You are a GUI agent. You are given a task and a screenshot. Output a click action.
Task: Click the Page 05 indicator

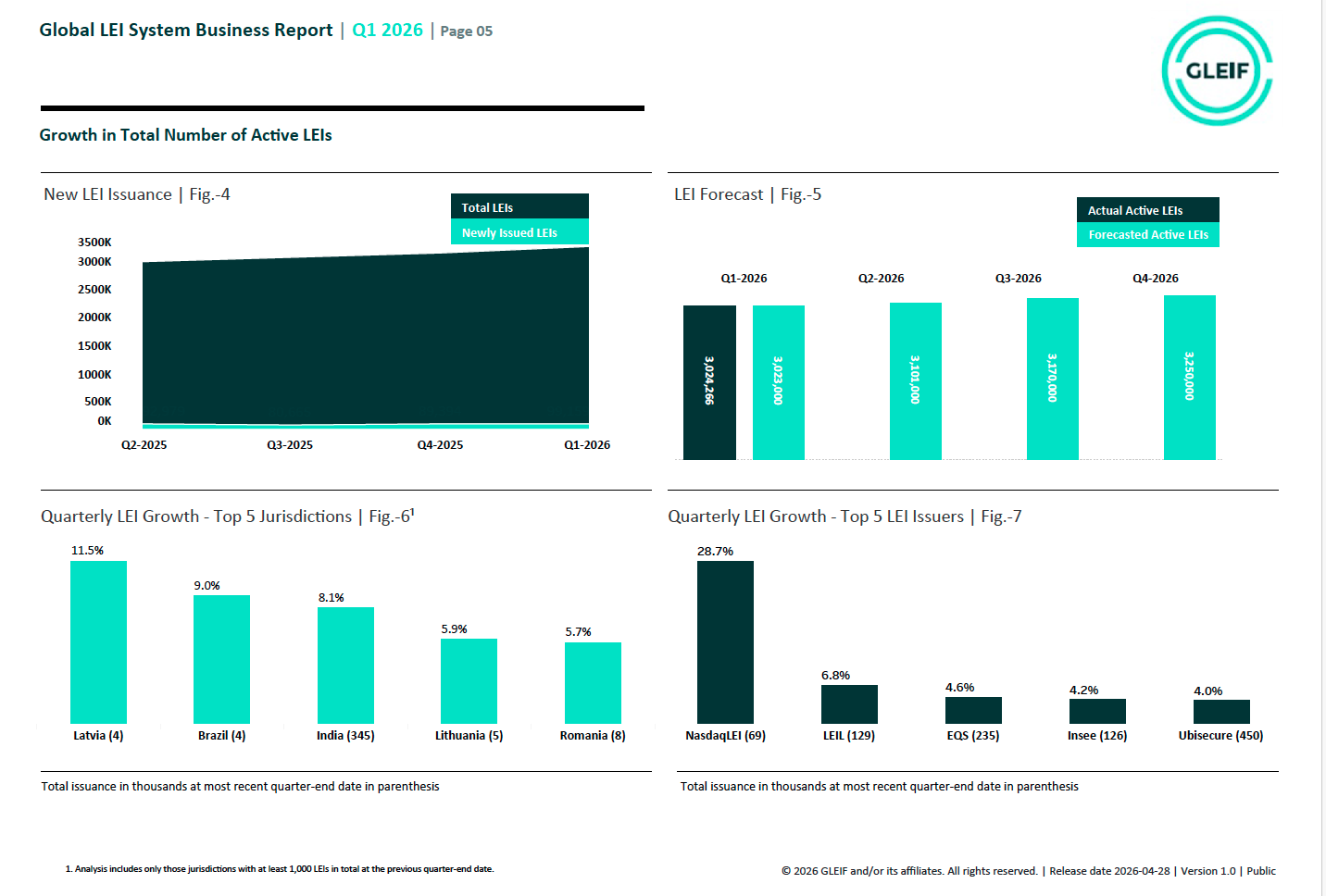[466, 31]
